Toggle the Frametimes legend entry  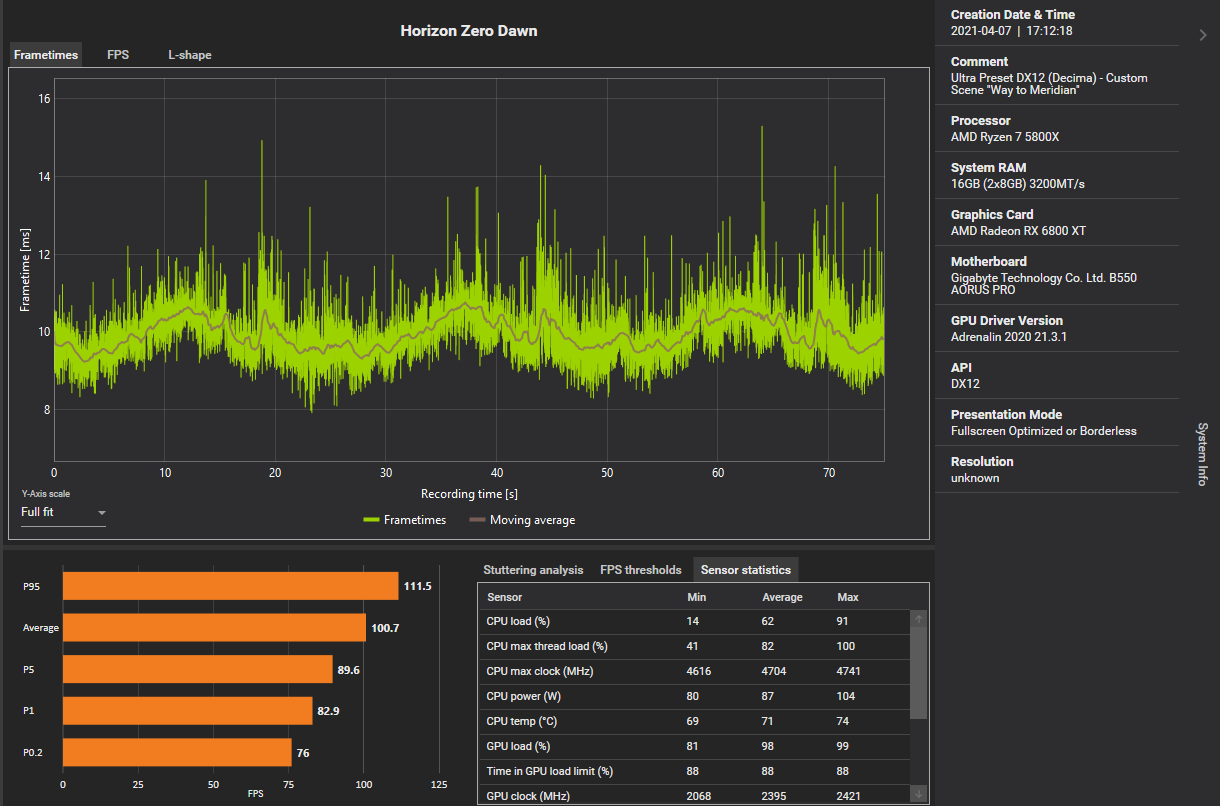405,520
